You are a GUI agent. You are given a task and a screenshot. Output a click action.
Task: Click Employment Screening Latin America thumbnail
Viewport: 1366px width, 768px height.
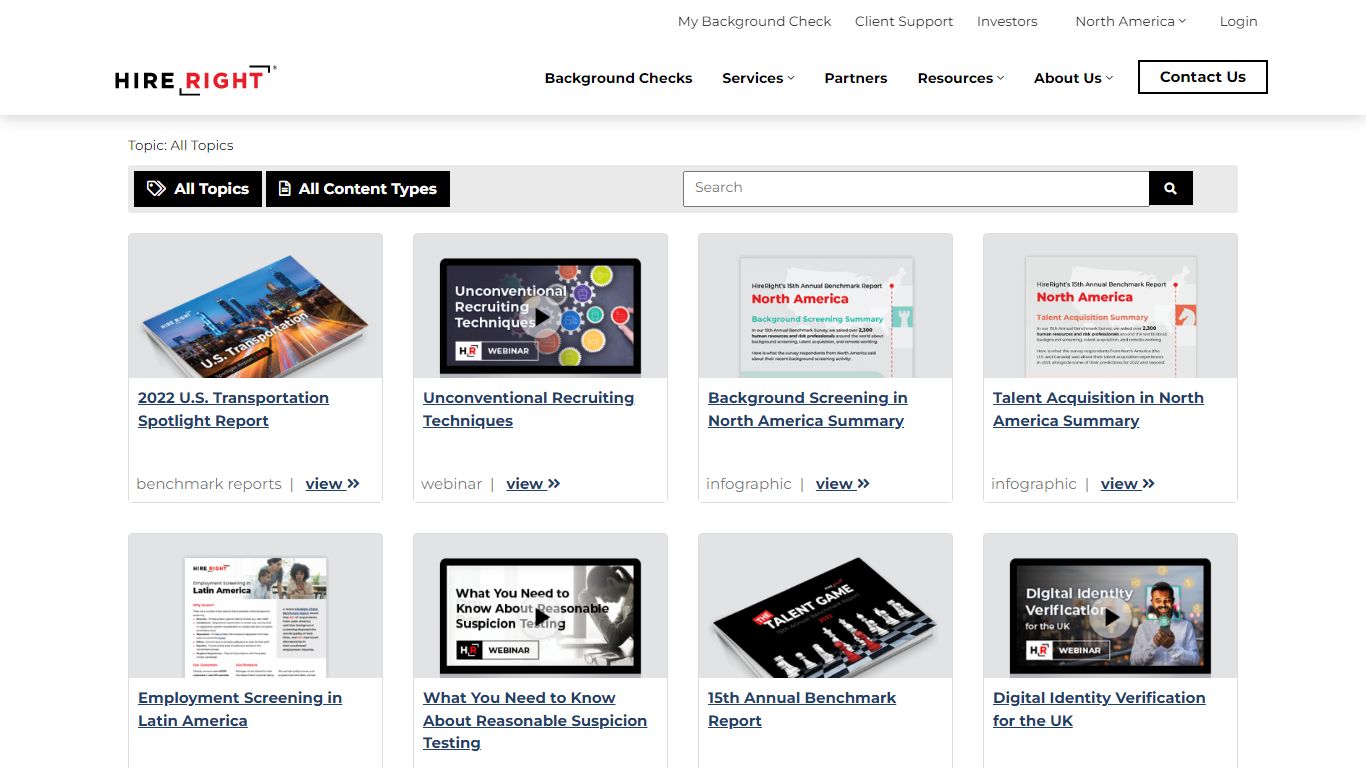click(255, 606)
